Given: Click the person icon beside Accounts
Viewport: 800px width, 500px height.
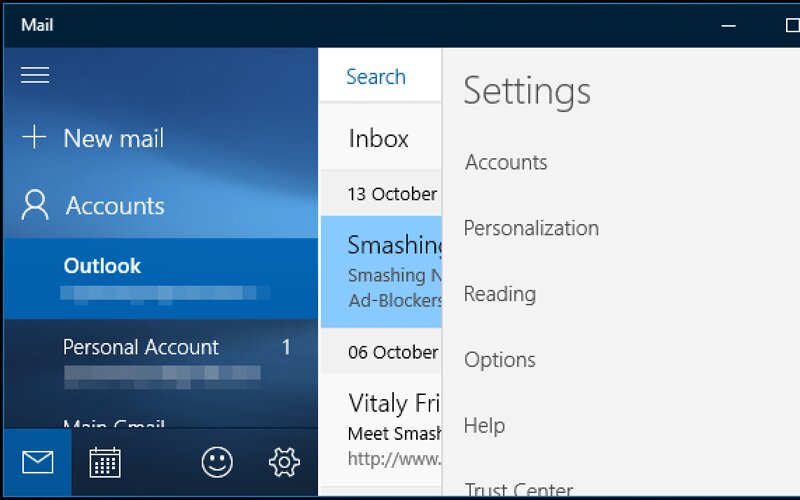Looking at the screenshot, I should (35, 205).
